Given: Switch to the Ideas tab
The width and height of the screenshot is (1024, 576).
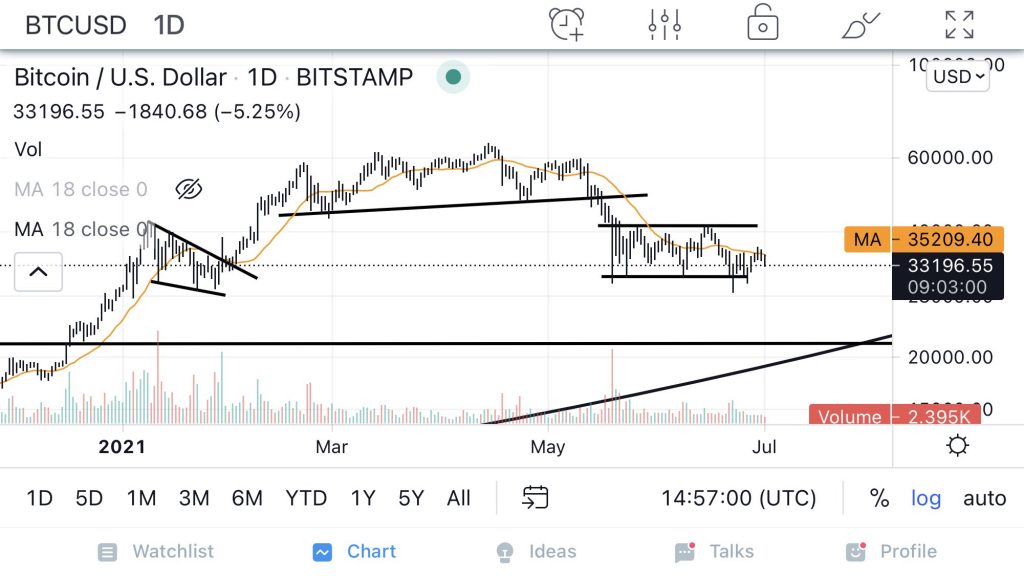Looking at the screenshot, I should tap(536, 551).
